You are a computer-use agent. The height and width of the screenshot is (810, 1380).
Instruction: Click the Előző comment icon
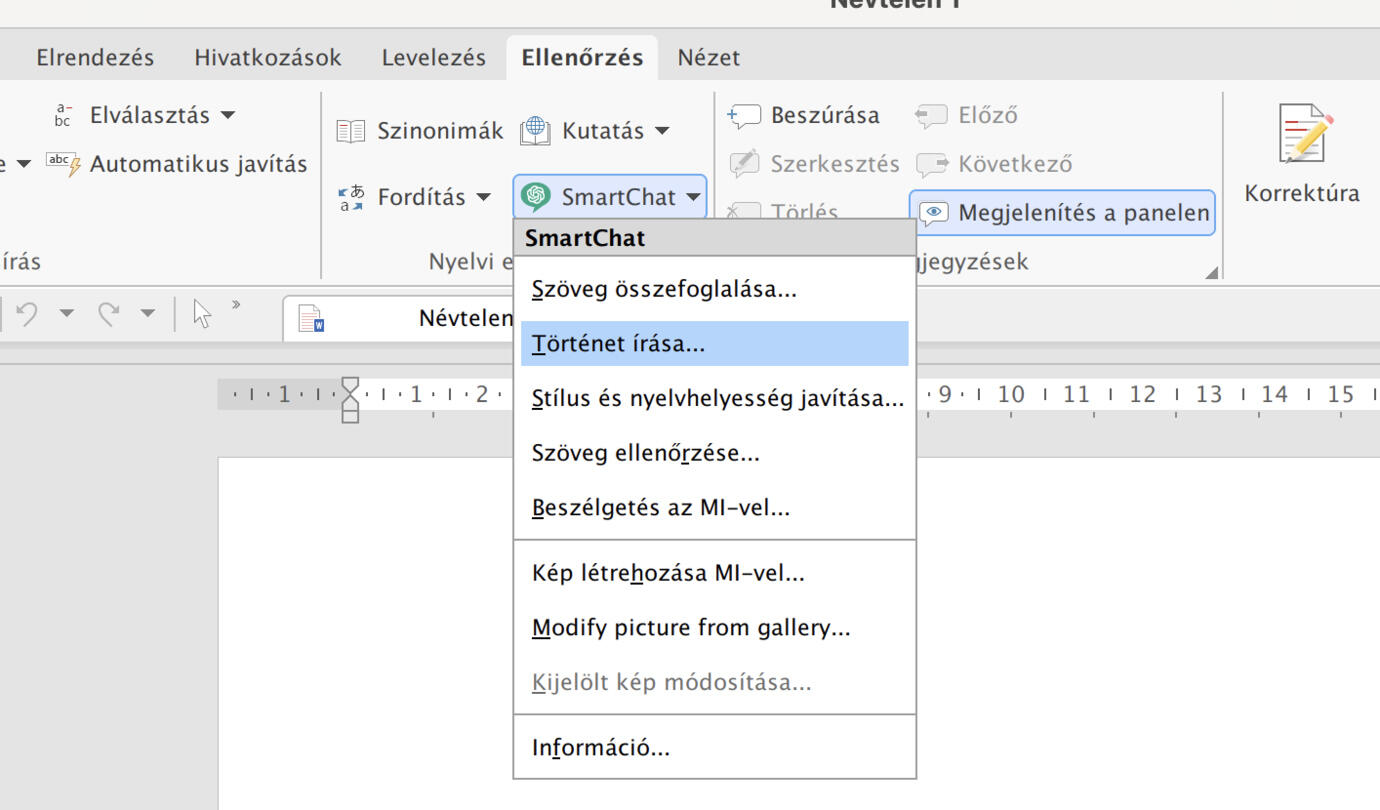[930, 116]
